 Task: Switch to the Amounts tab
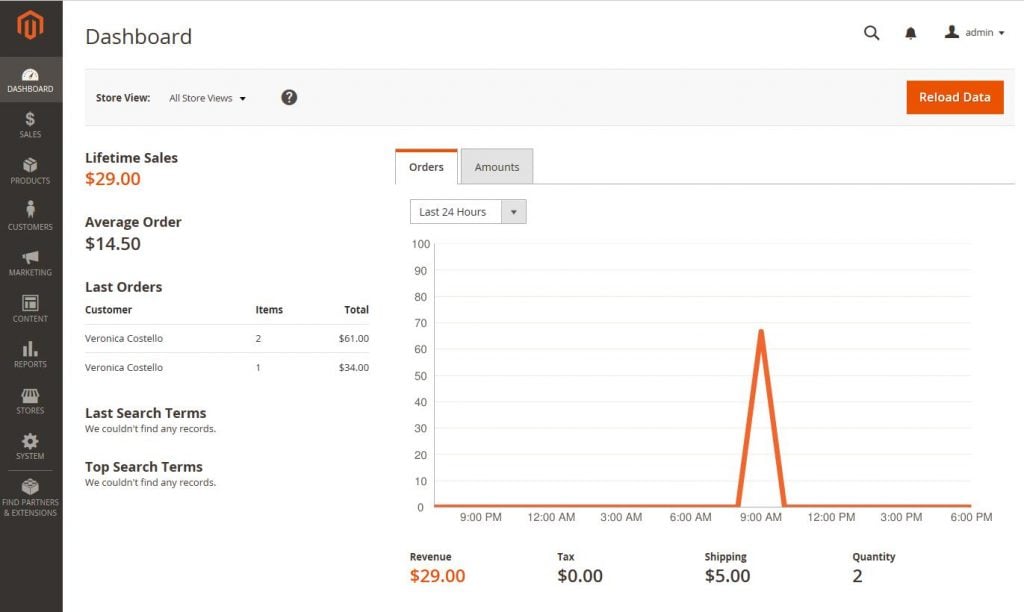tap(497, 167)
